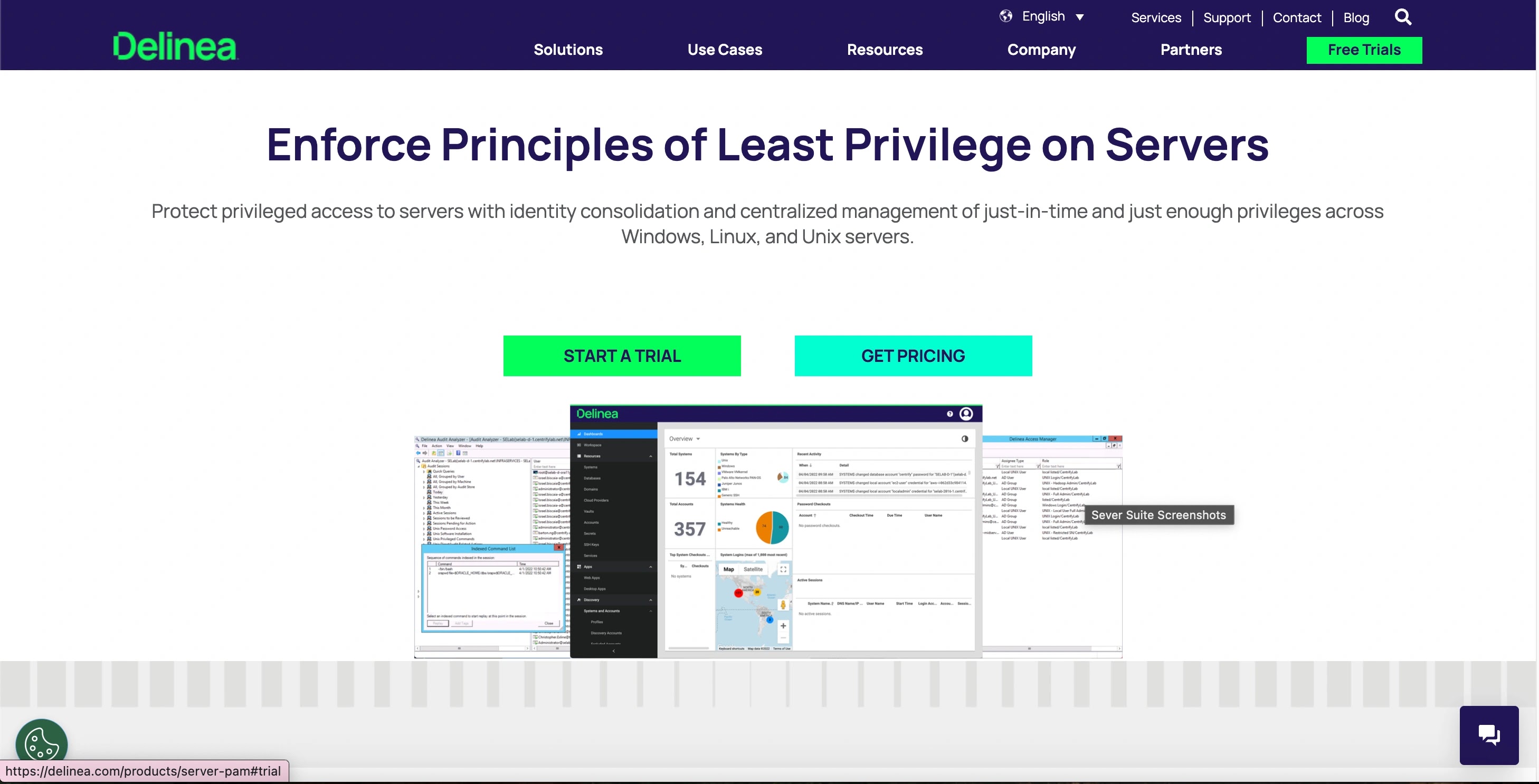Click the map zoom-in plus icon
This screenshot has width=1539, height=784.
click(x=783, y=626)
